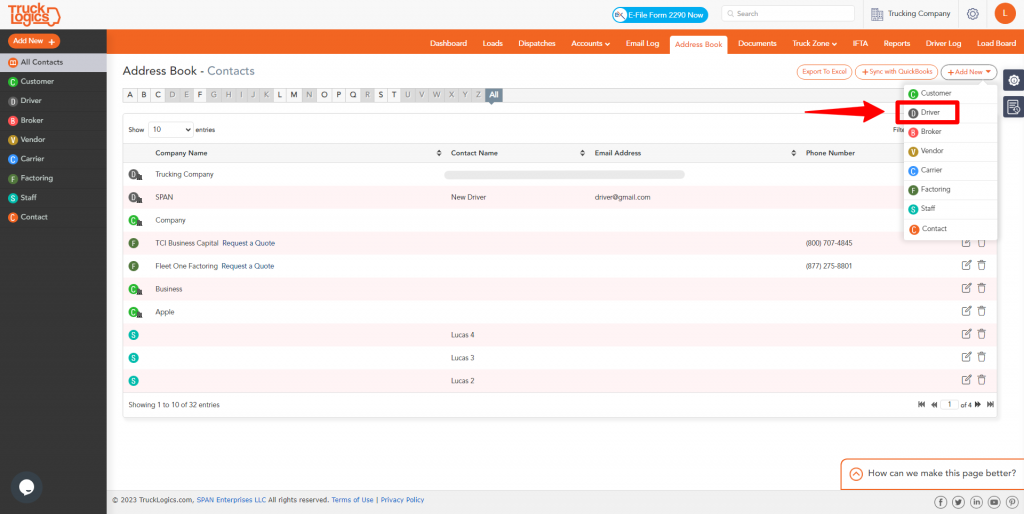
Task: Open the IFTA tab
Action: [x=860, y=44]
